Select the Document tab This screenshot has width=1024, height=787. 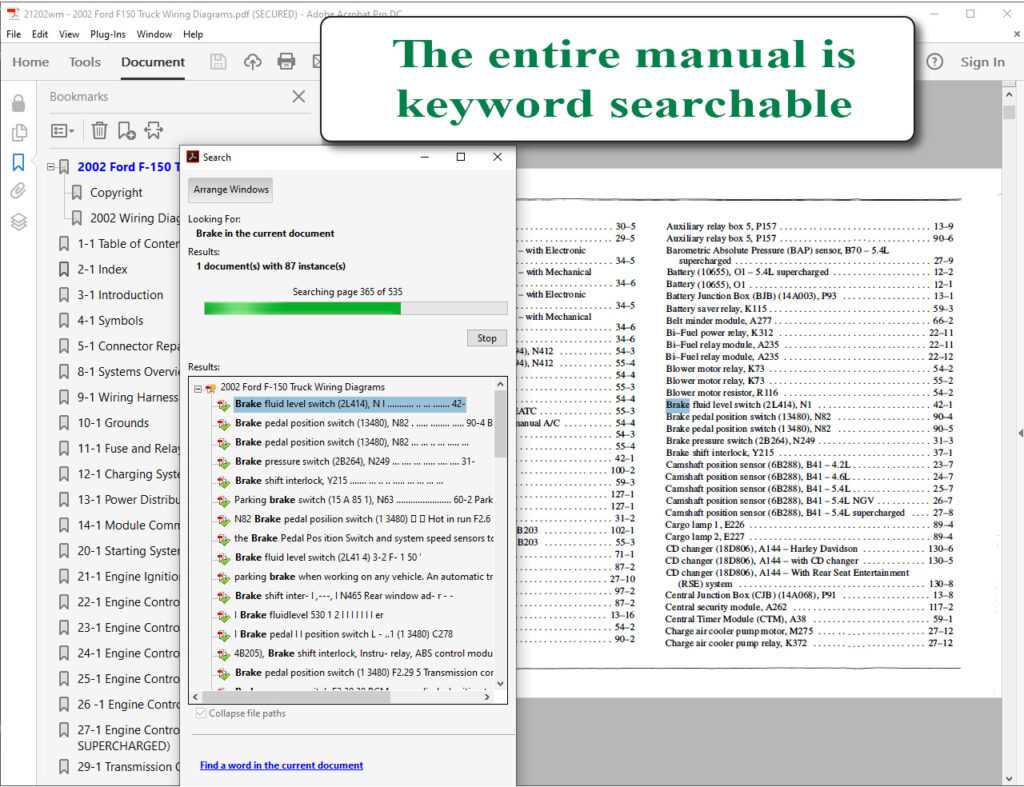pos(153,62)
